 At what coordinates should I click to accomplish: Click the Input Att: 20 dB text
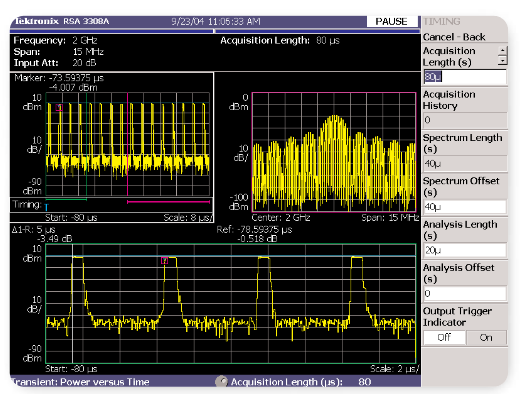(55, 63)
